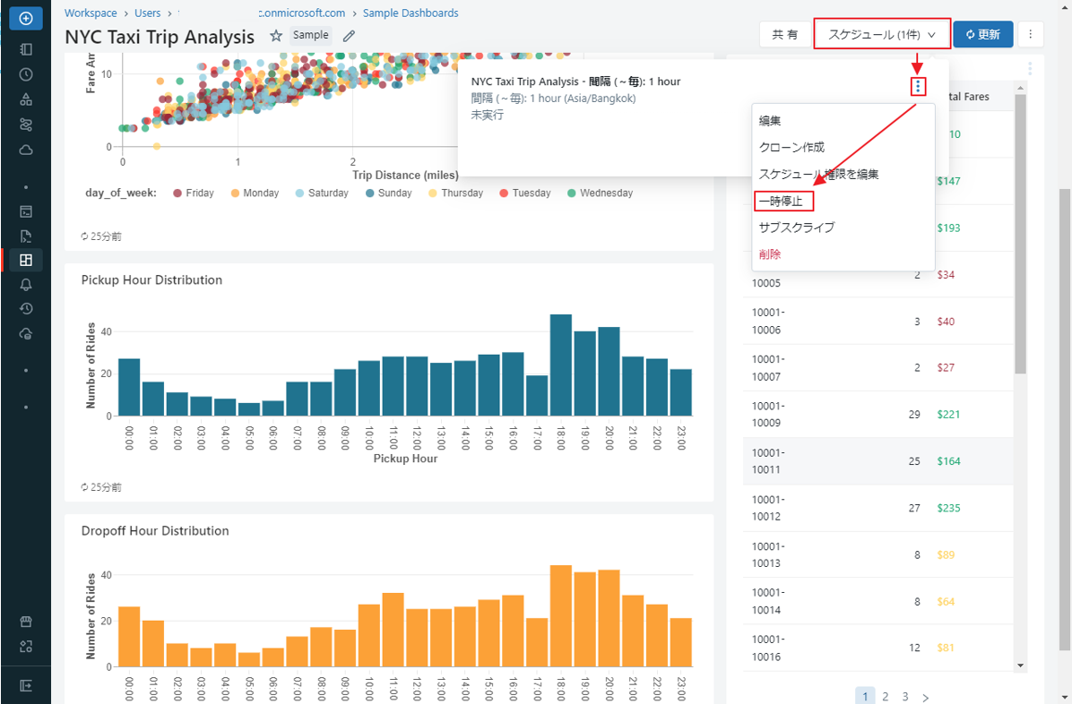Viewport: 1072px width, 704px height.
Task: Open the Dashboards icon in sidebar
Action: [x=26, y=260]
